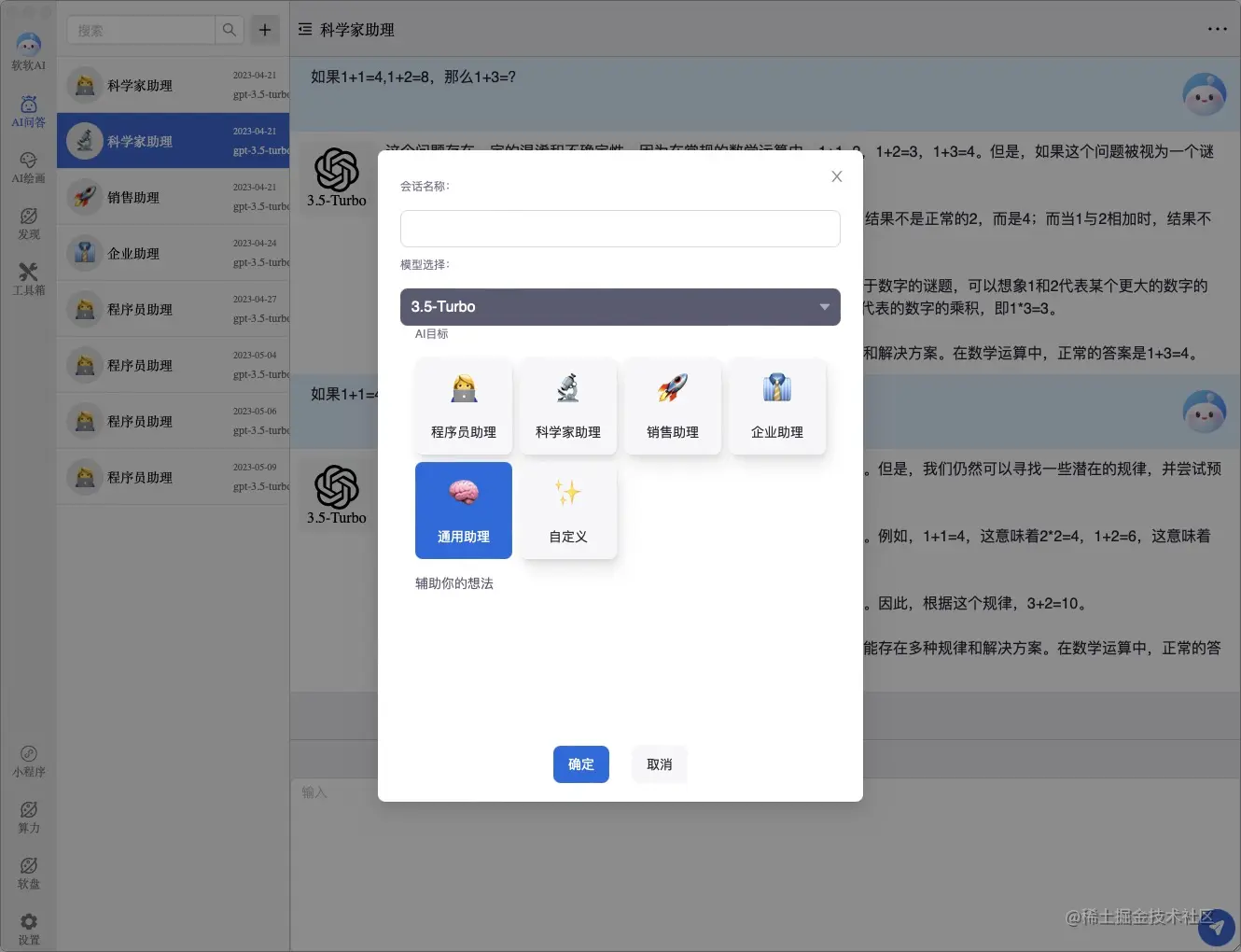Click the 确定 button
The image size is (1241, 952).
(x=581, y=764)
